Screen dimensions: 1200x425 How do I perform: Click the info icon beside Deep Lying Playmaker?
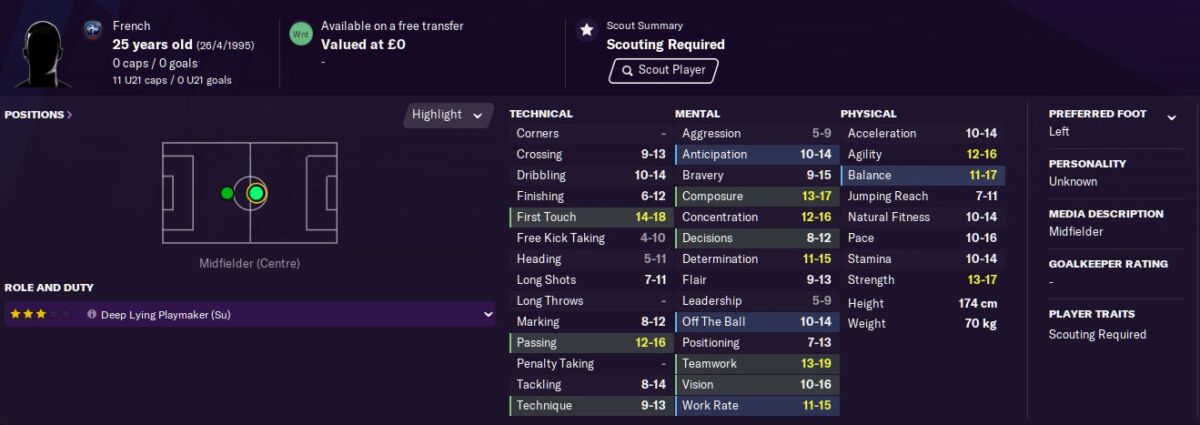coord(92,314)
